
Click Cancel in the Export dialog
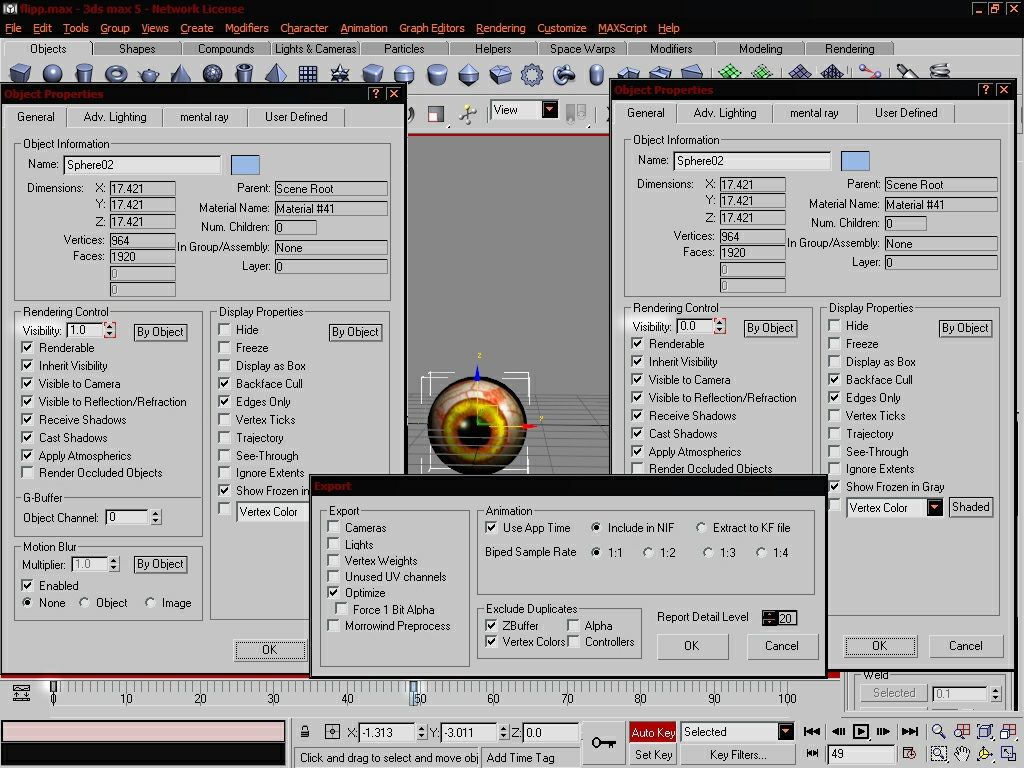click(782, 646)
